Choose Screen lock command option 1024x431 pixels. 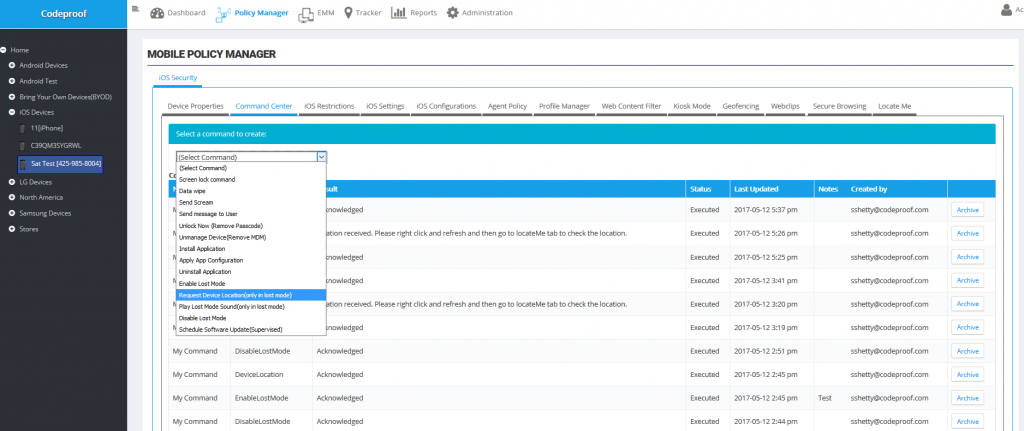click(x=251, y=180)
